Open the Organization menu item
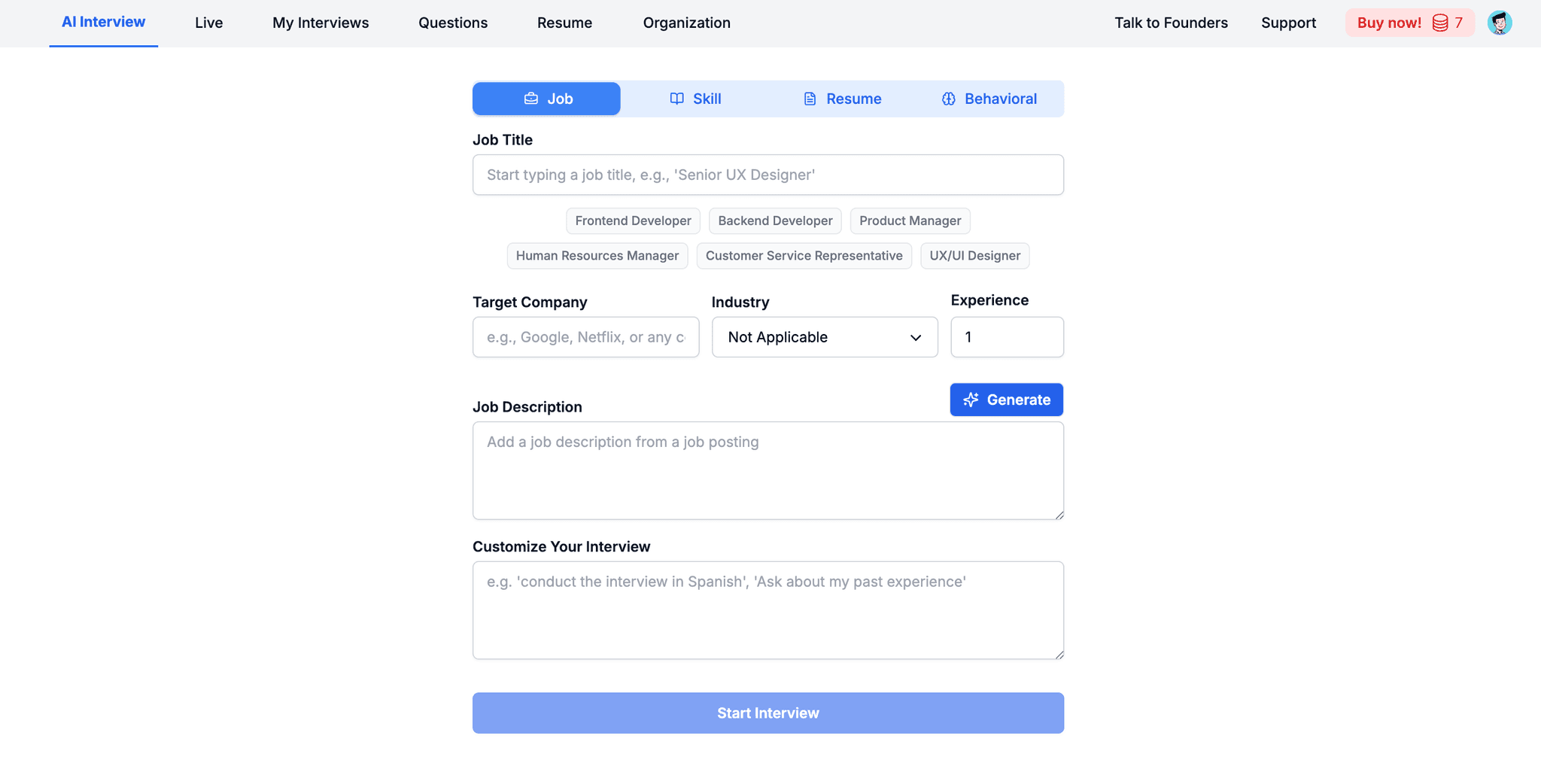The image size is (1541, 784). [x=686, y=23]
